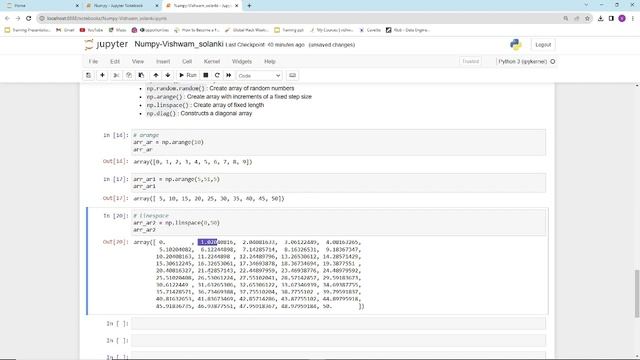Open the Cell menu
Image resolution: width=640 pixels, height=360 pixels.
pos(187,62)
